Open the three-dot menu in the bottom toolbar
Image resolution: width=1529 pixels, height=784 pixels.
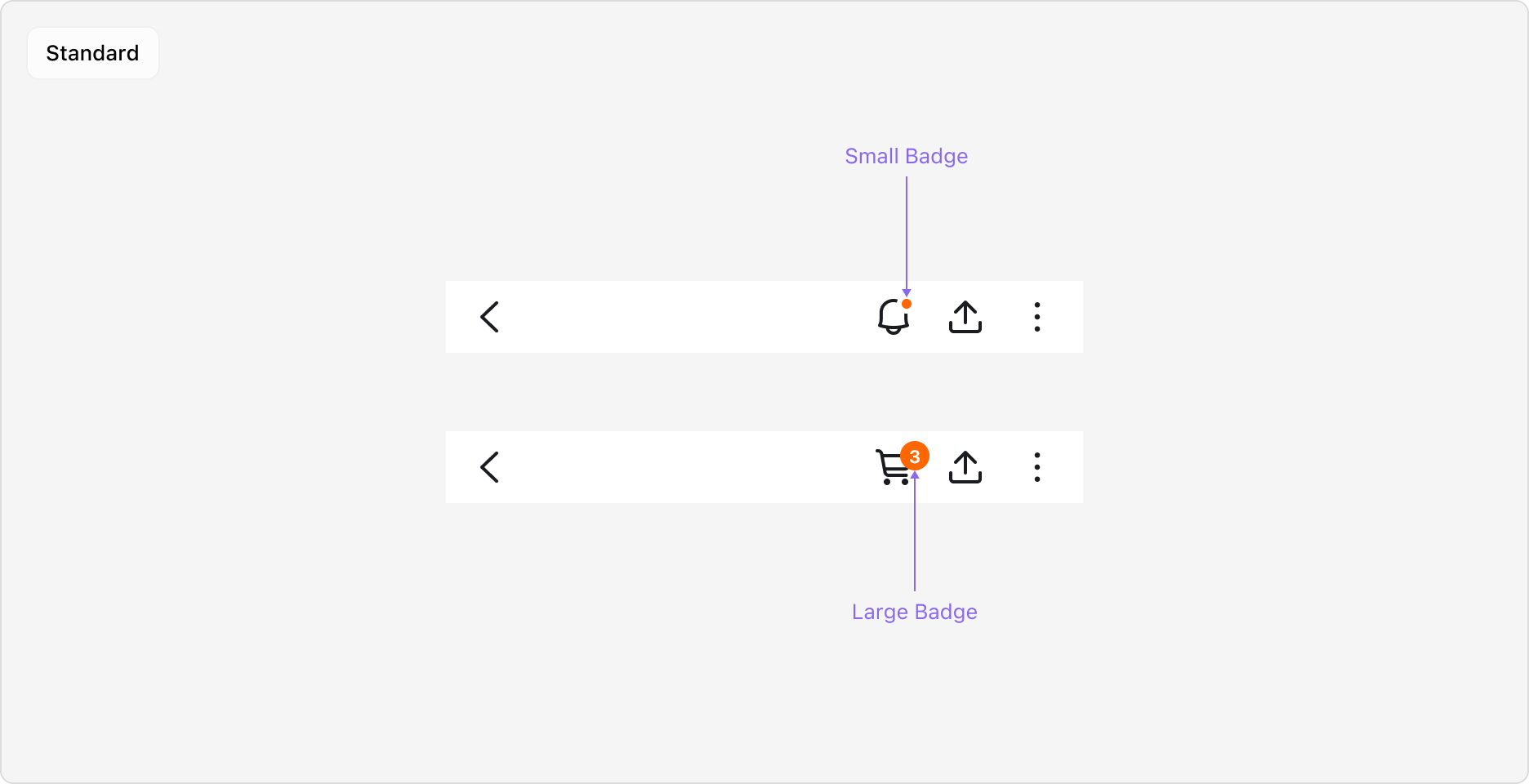[1036, 467]
